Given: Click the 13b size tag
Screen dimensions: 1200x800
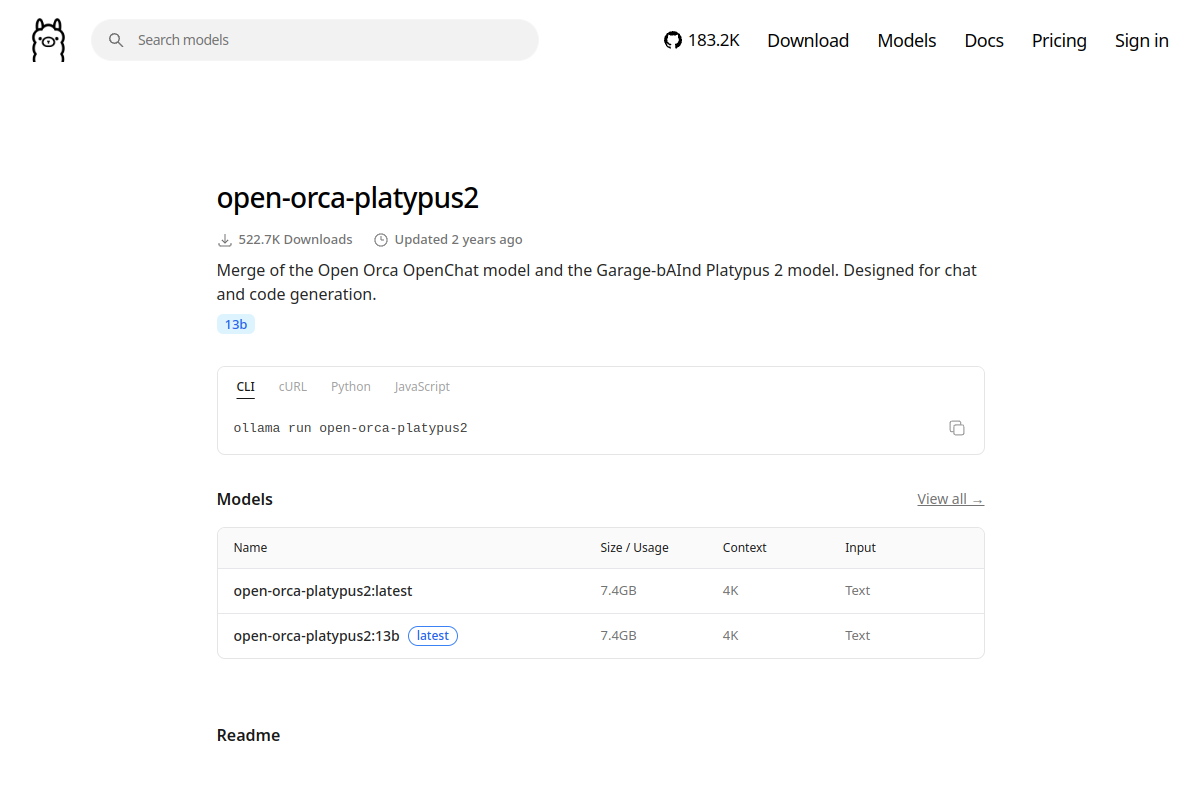Looking at the screenshot, I should (x=236, y=324).
